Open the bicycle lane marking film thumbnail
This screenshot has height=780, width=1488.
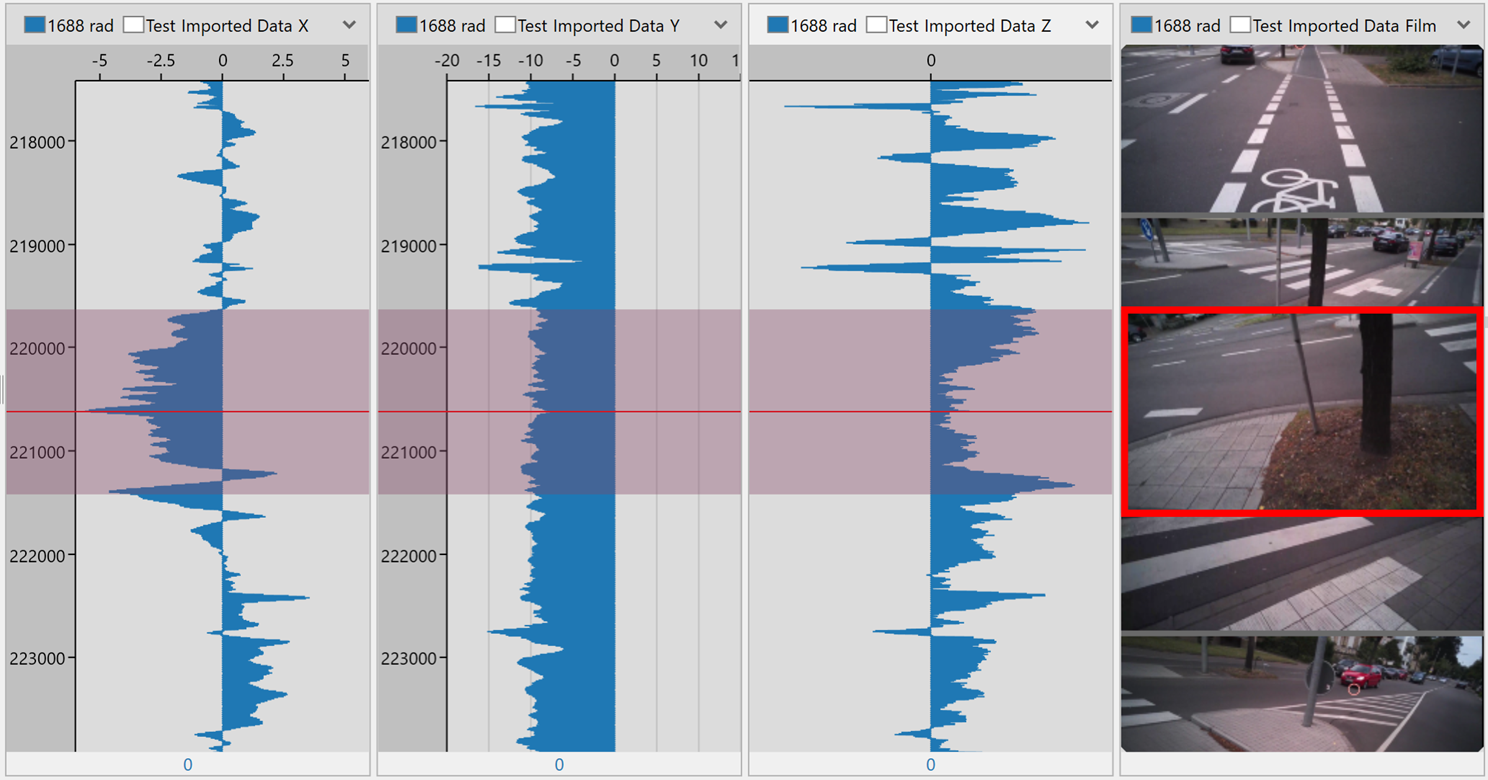1302,129
